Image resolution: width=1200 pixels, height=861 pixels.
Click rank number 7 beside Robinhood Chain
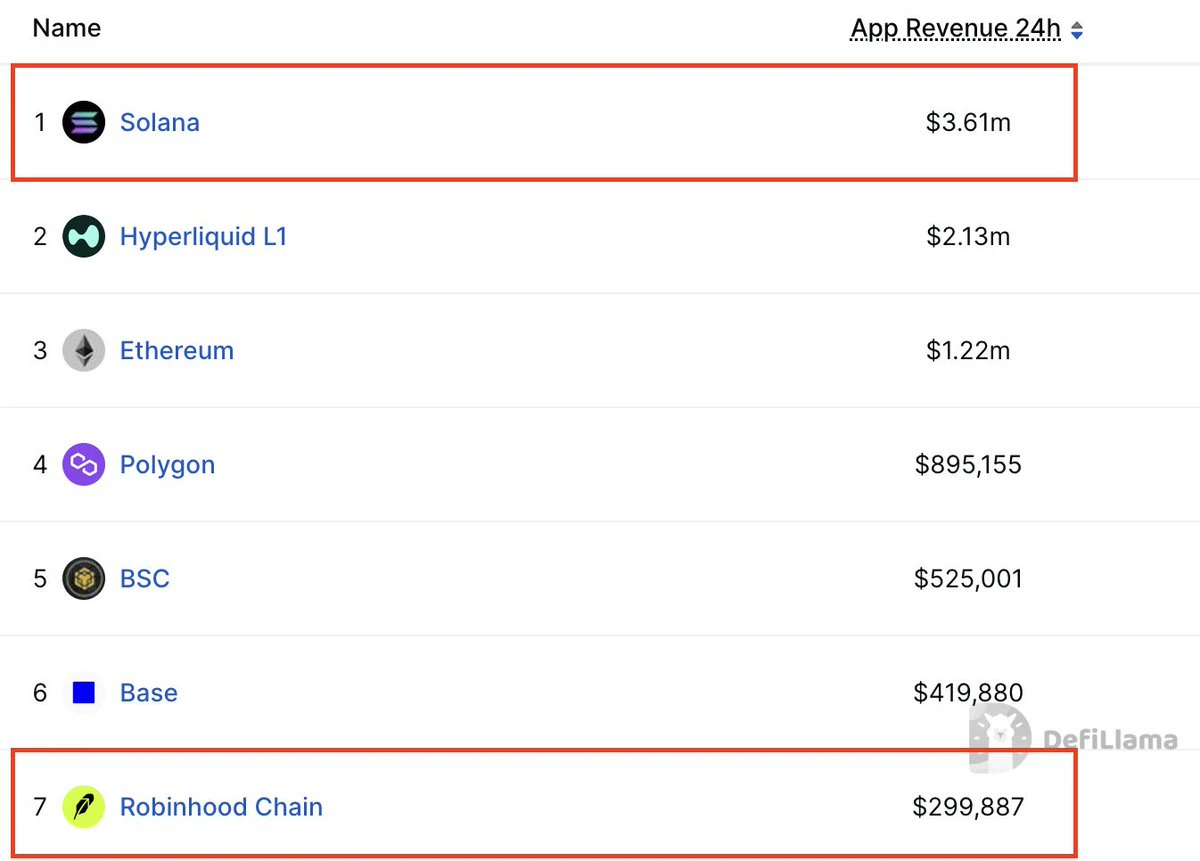[x=40, y=807]
